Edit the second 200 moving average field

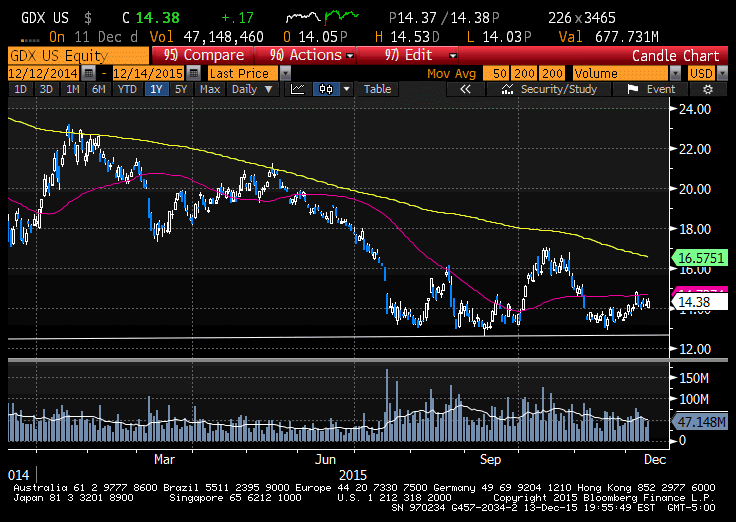coord(552,73)
